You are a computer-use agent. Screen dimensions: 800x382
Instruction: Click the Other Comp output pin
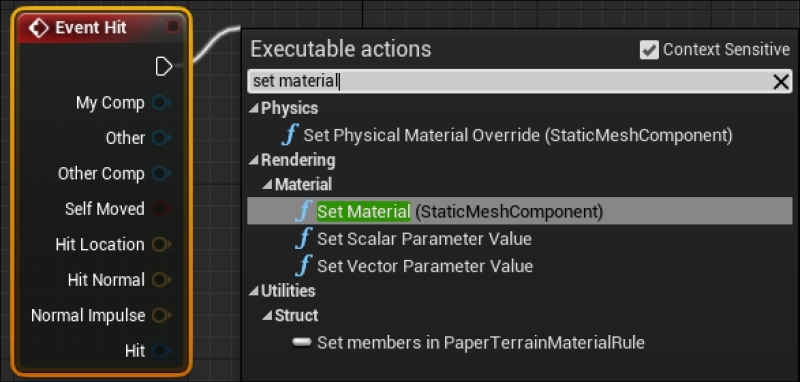(161, 173)
